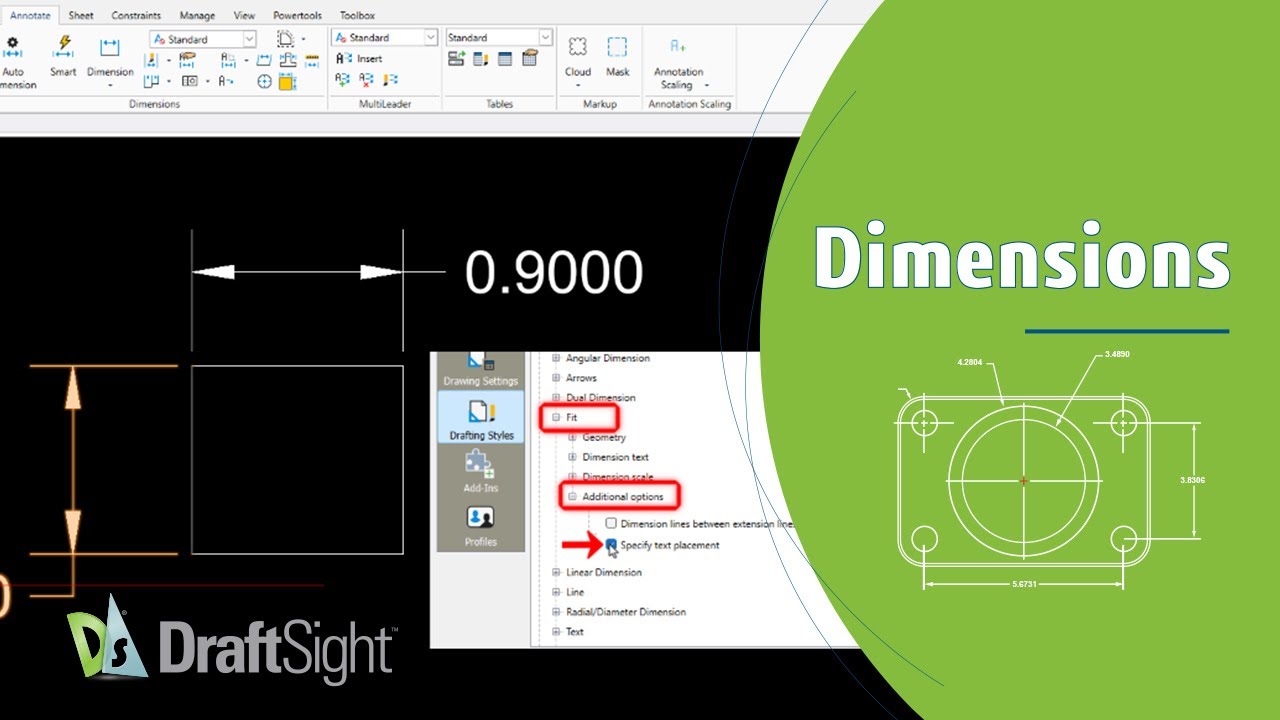Expand the Dual Dimension tree node
Screen dimensions: 1280x720
point(557,398)
